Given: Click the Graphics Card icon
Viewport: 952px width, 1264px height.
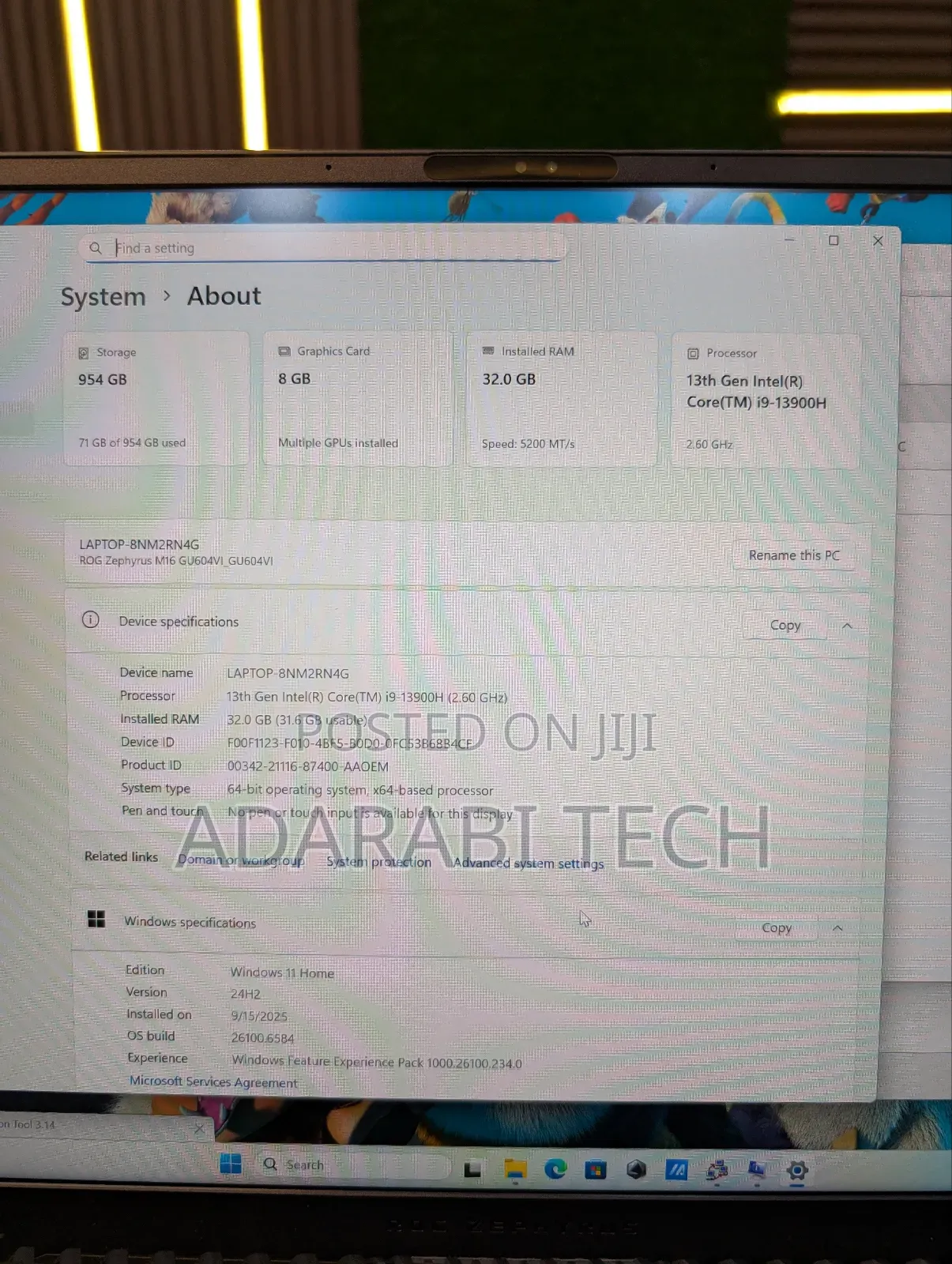Looking at the screenshot, I should coord(284,352).
